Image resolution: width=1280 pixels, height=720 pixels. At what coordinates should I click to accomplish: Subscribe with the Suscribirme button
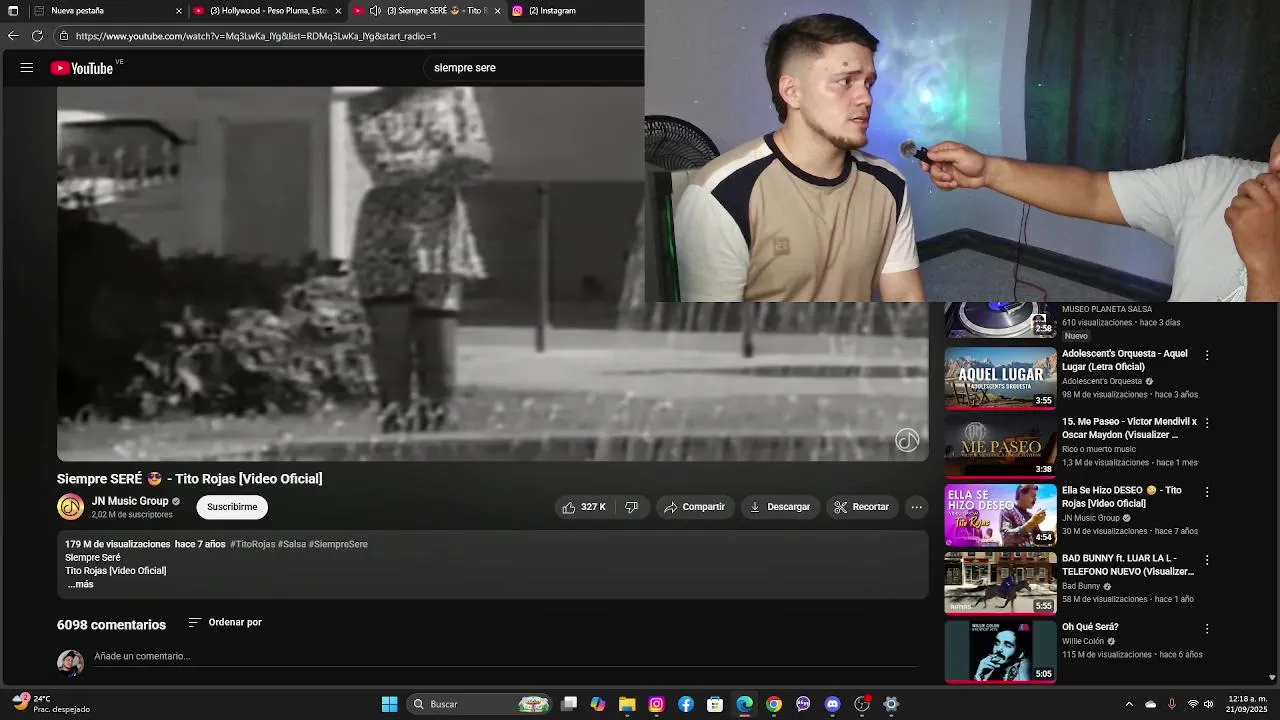click(x=232, y=507)
